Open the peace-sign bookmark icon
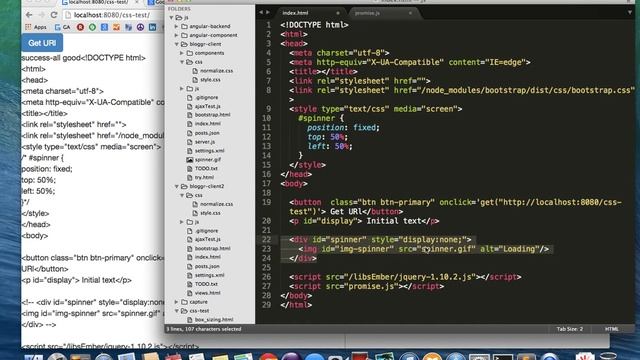This screenshot has height=360, width=640. [x=140, y=27]
